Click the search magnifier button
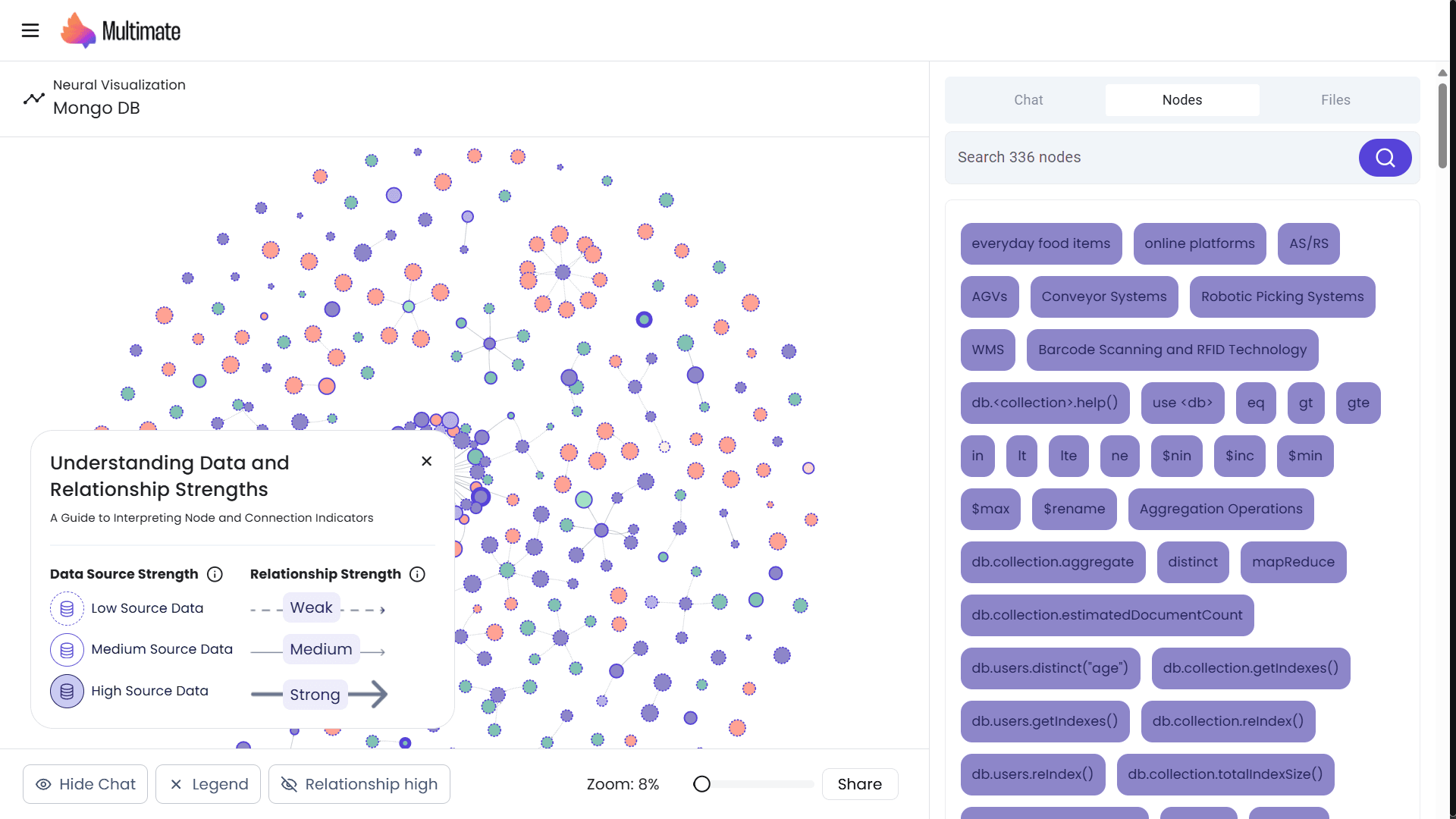Viewport: 1456px width, 819px height. pyautogui.click(x=1385, y=158)
